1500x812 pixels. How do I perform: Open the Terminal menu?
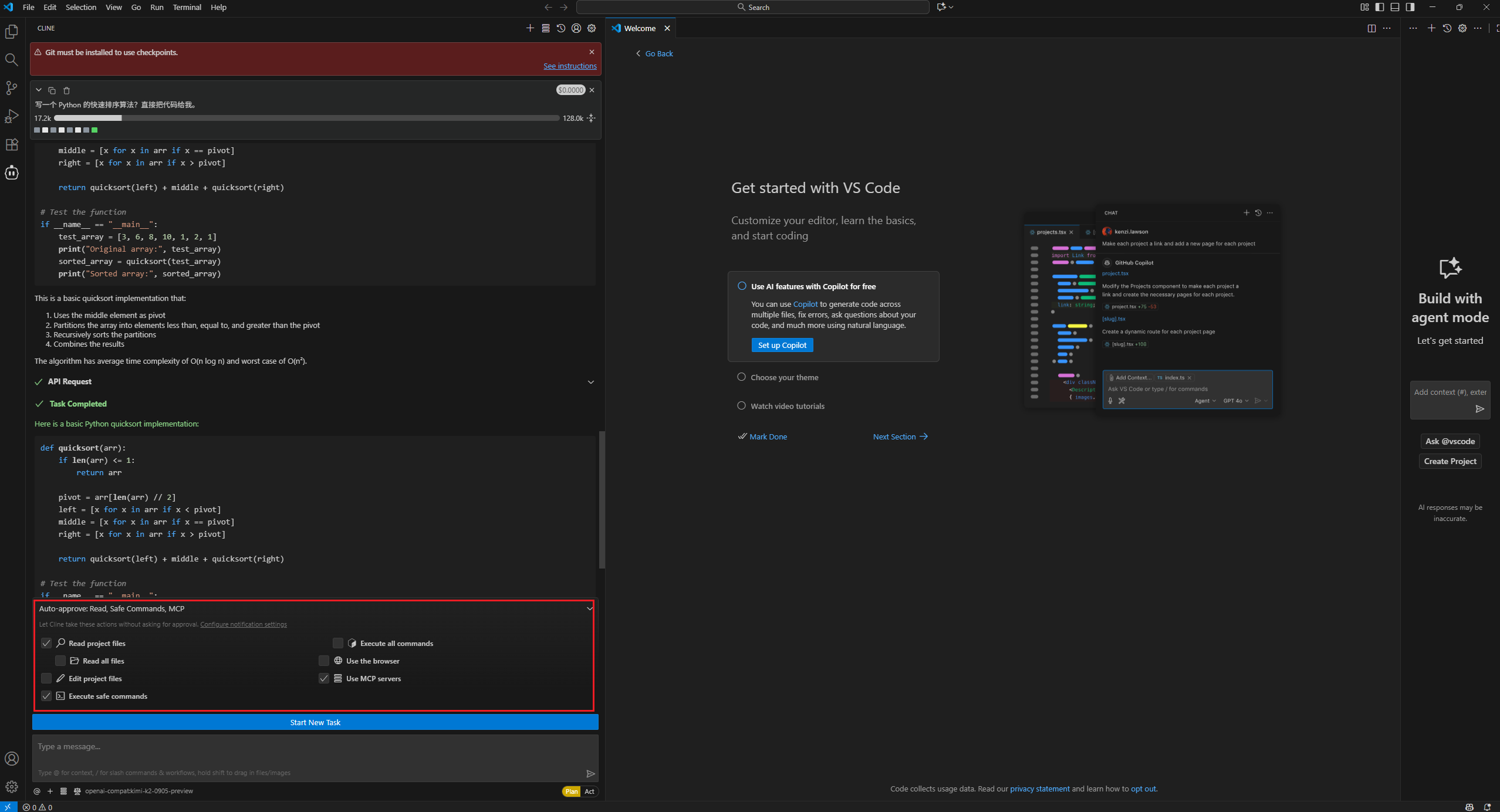[187, 7]
